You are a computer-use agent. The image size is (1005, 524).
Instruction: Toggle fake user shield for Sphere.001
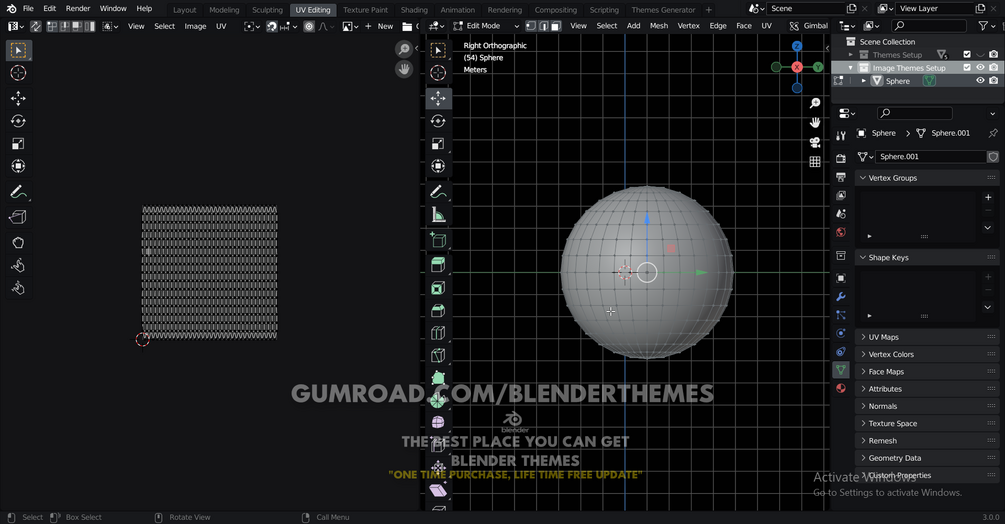click(x=993, y=156)
